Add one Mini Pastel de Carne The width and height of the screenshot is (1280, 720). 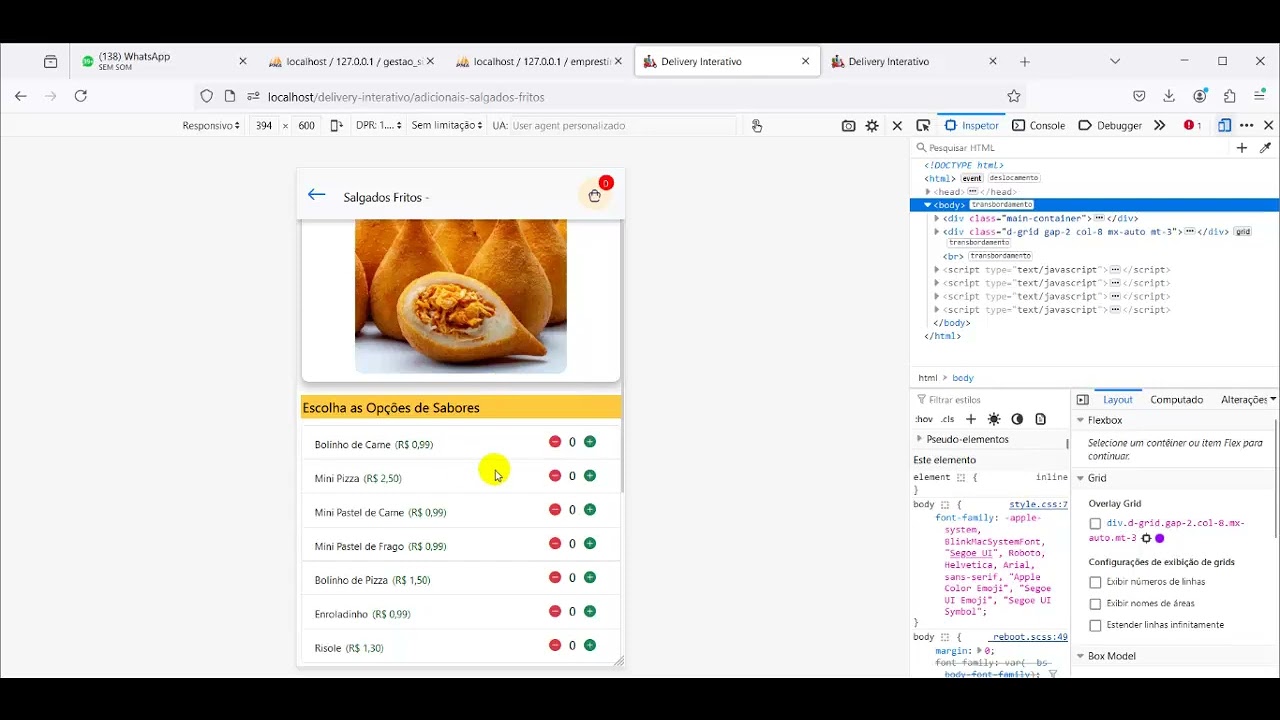[590, 510]
